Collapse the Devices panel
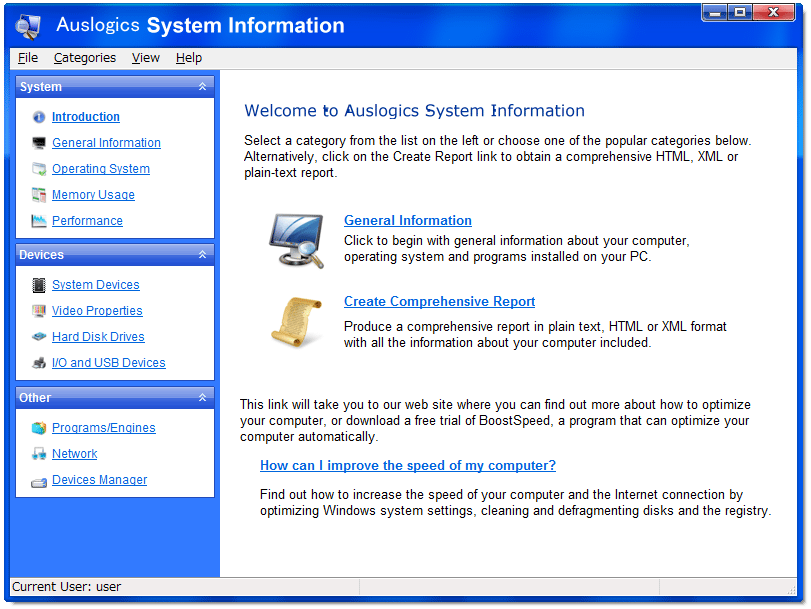The height and width of the screenshot is (609, 811). [203, 255]
